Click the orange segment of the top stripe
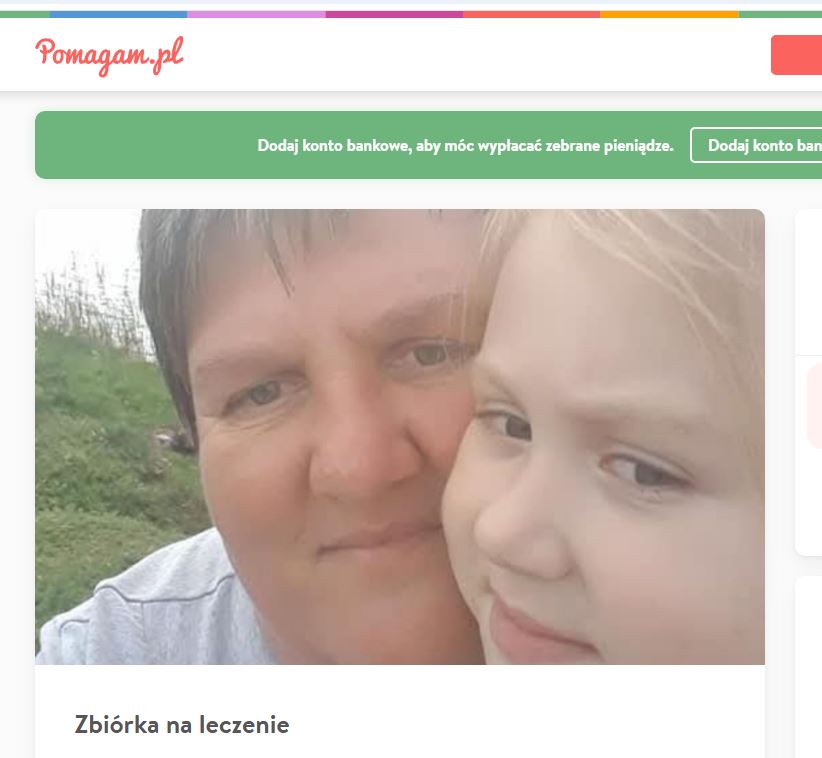This screenshot has width=822, height=758. coord(669,14)
